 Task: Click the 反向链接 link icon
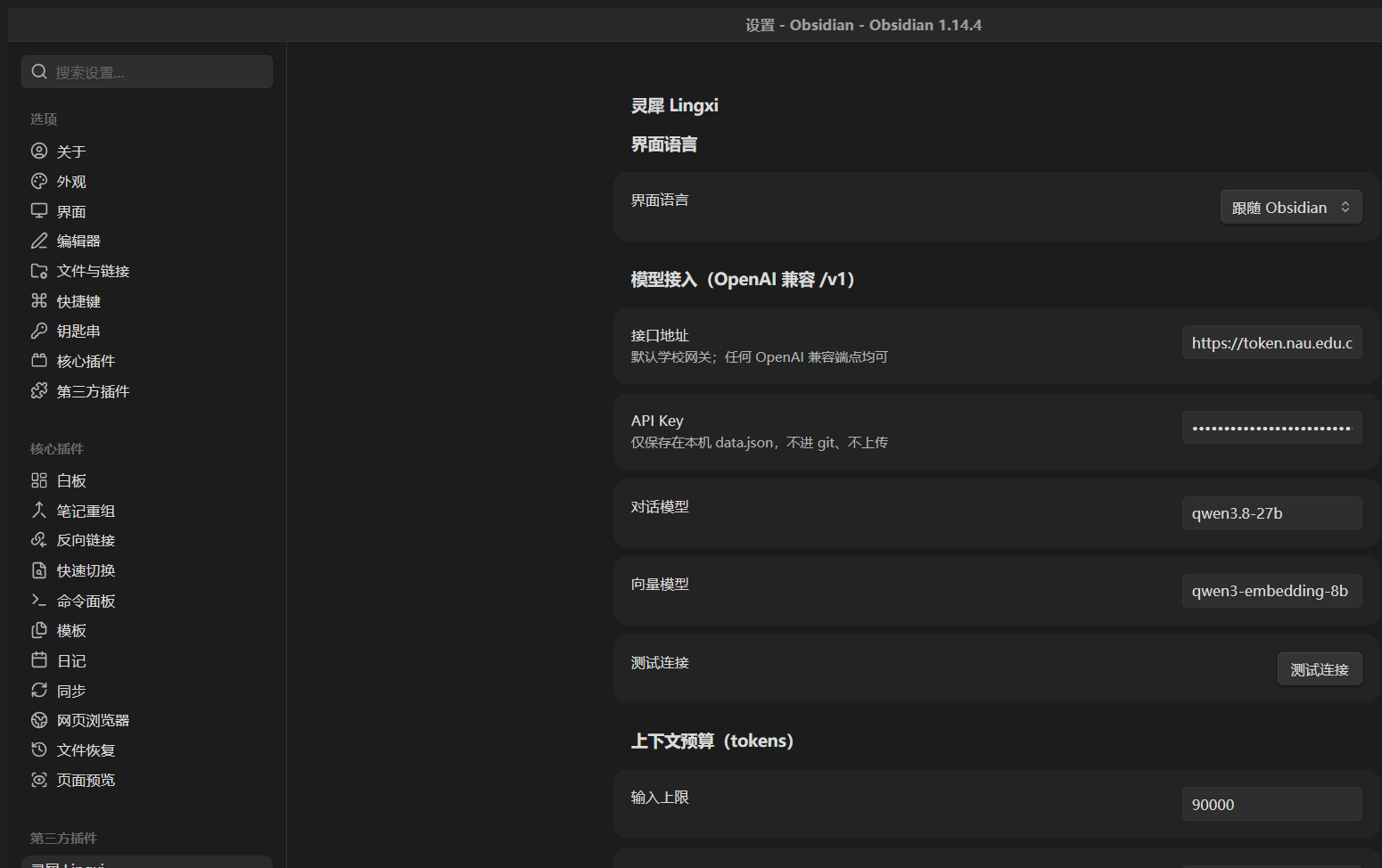pyautogui.click(x=39, y=540)
